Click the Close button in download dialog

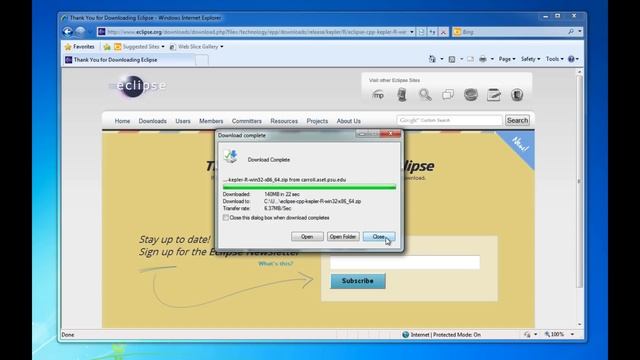point(378,237)
